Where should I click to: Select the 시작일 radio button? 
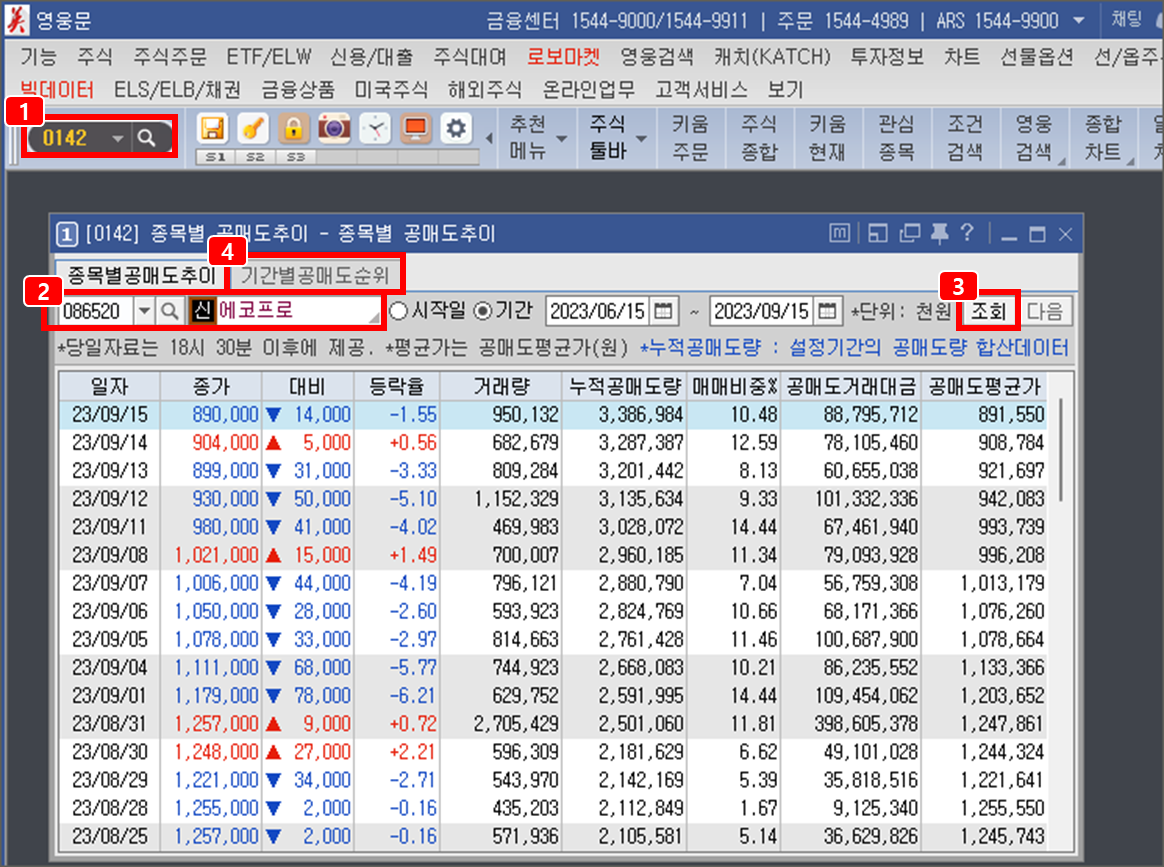399,310
